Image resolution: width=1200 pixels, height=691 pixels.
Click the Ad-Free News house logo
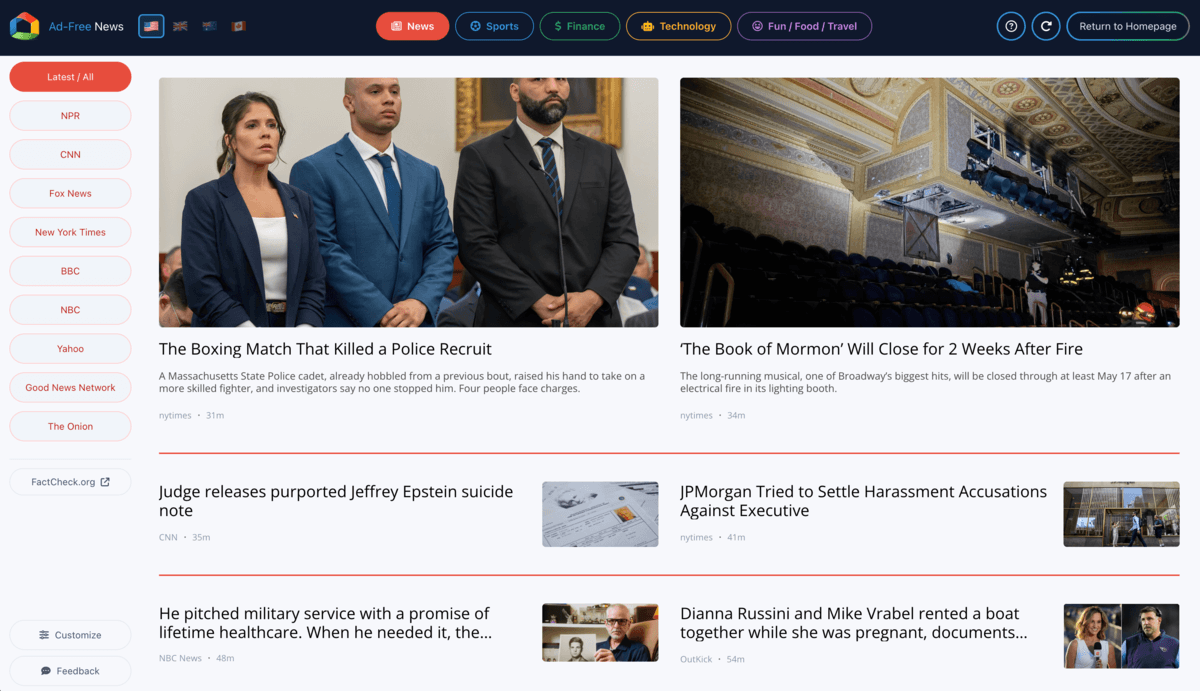click(24, 26)
